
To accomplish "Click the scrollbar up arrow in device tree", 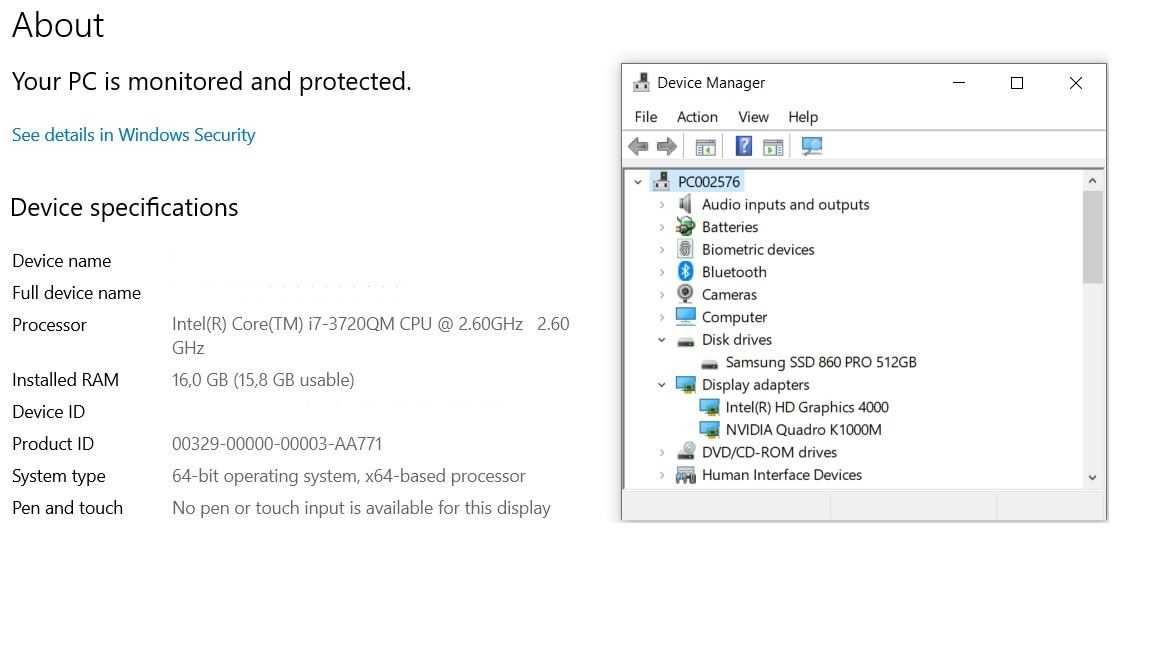I will click(1092, 181).
